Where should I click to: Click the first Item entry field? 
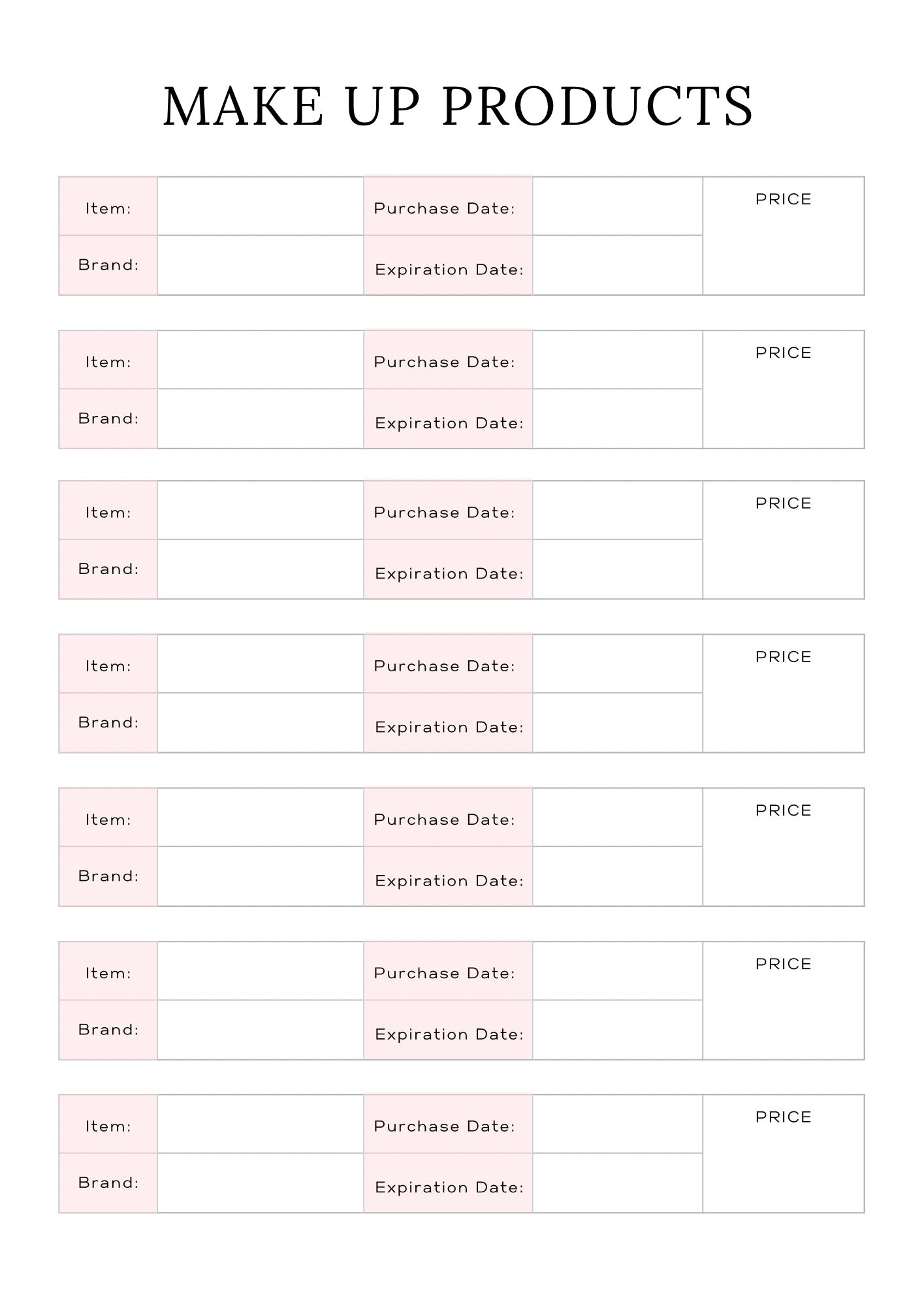coord(261,206)
